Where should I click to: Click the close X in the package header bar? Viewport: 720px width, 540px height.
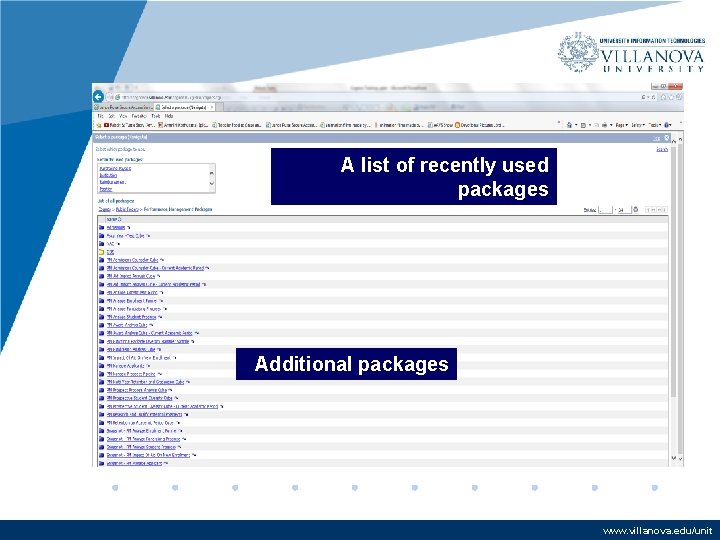[x=667, y=138]
